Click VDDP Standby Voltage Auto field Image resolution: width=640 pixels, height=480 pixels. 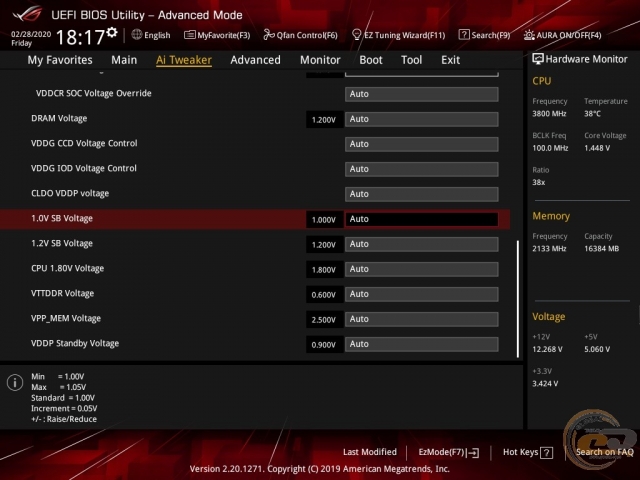pyautogui.click(x=422, y=344)
